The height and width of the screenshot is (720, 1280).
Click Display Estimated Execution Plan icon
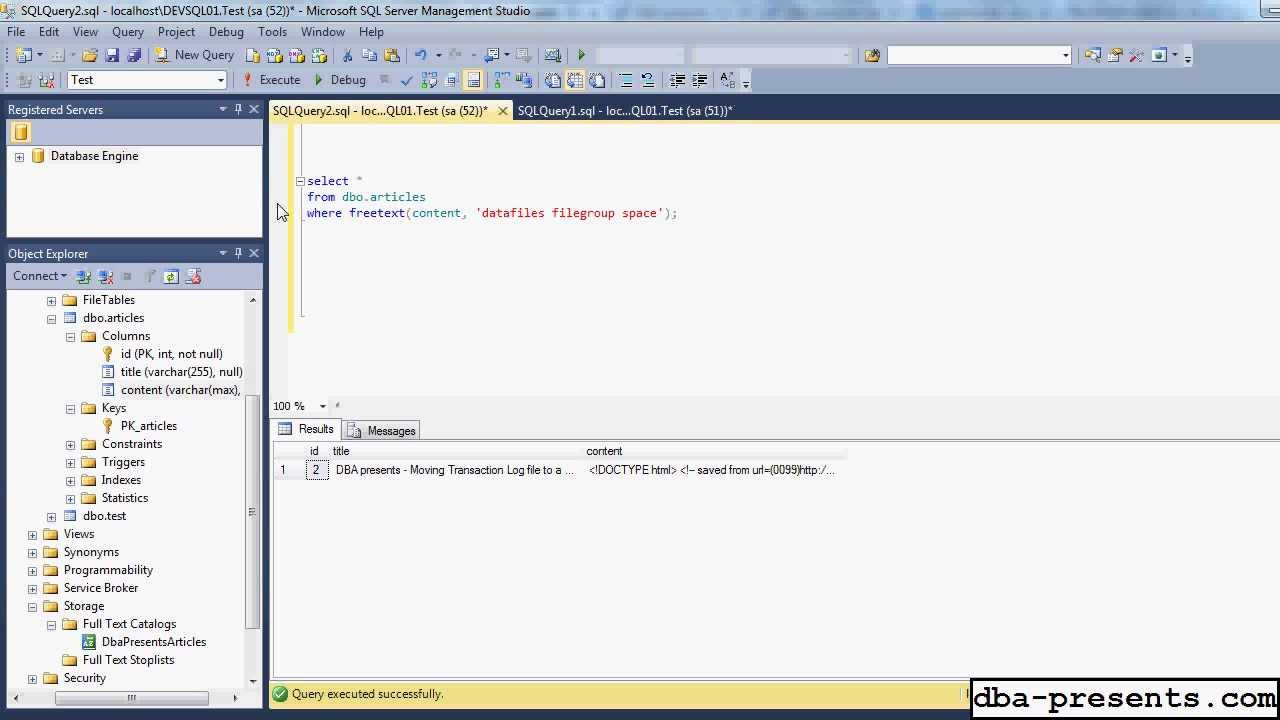pyautogui.click(x=429, y=80)
